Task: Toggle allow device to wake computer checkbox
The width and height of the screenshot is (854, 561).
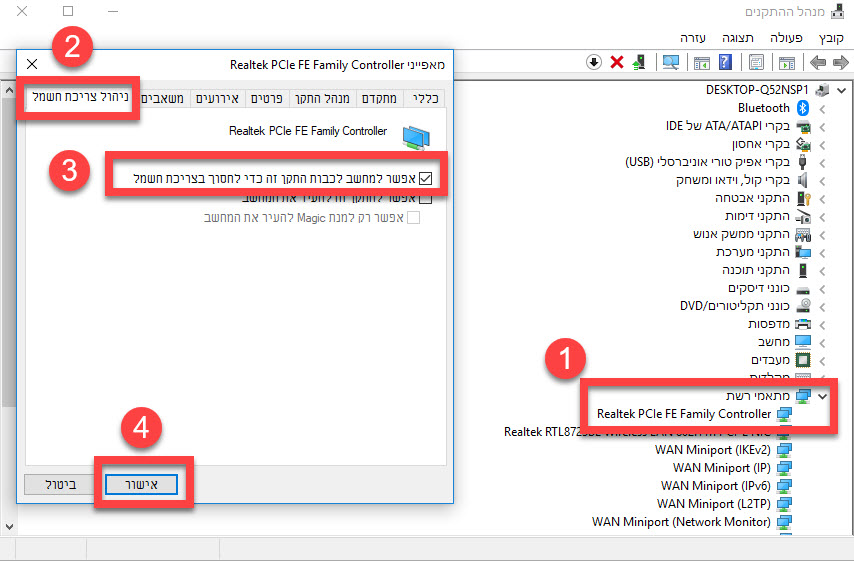Action: pos(425,198)
